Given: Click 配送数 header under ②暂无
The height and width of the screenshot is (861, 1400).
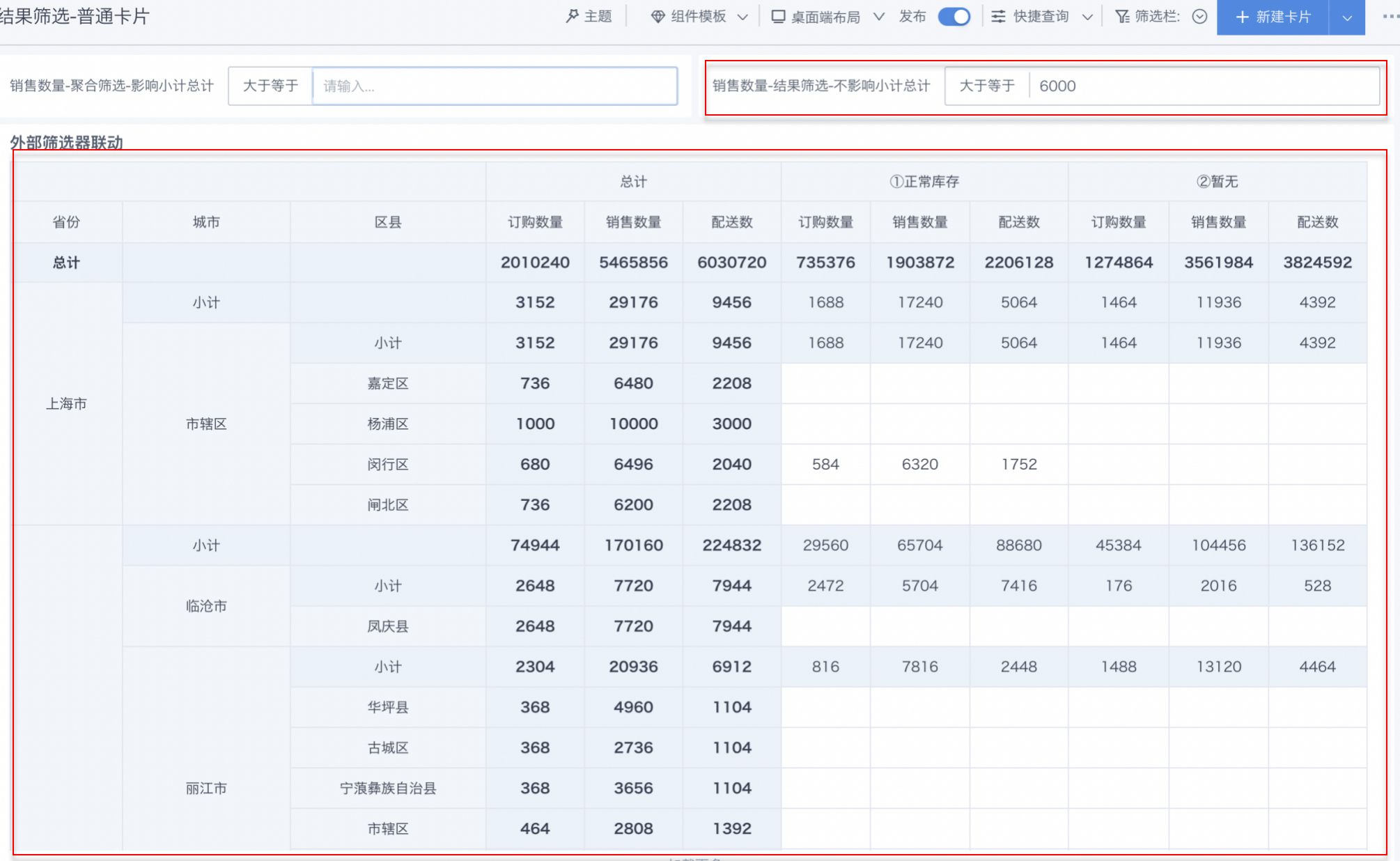Looking at the screenshot, I should (1317, 222).
